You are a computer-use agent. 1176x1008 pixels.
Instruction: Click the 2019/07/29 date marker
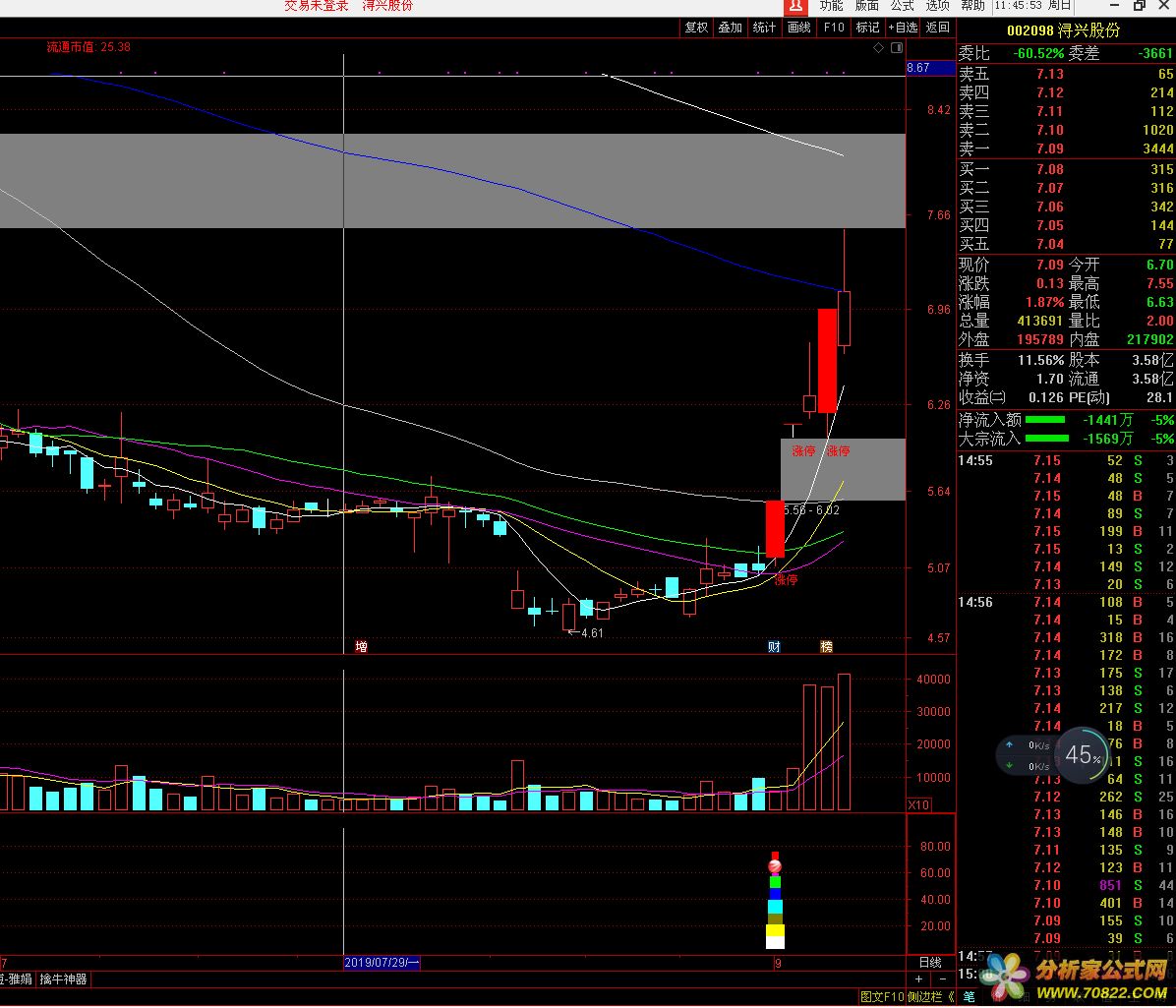(x=382, y=963)
